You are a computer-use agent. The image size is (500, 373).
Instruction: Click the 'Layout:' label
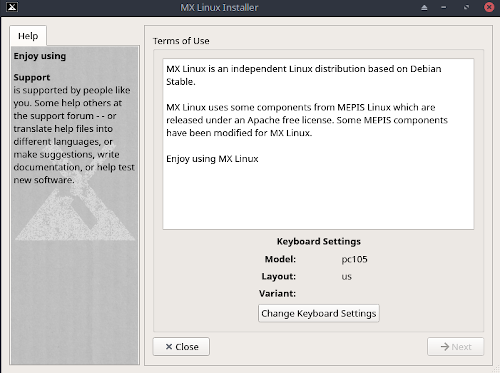(278, 276)
